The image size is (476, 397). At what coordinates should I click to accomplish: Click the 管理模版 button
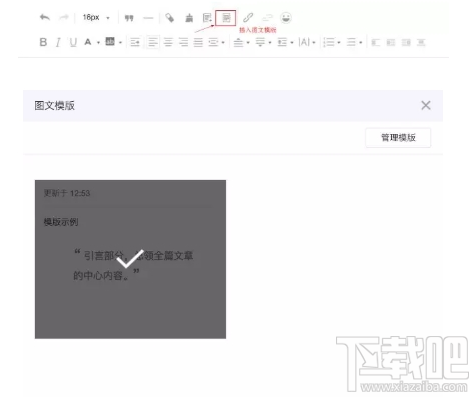[x=398, y=138]
